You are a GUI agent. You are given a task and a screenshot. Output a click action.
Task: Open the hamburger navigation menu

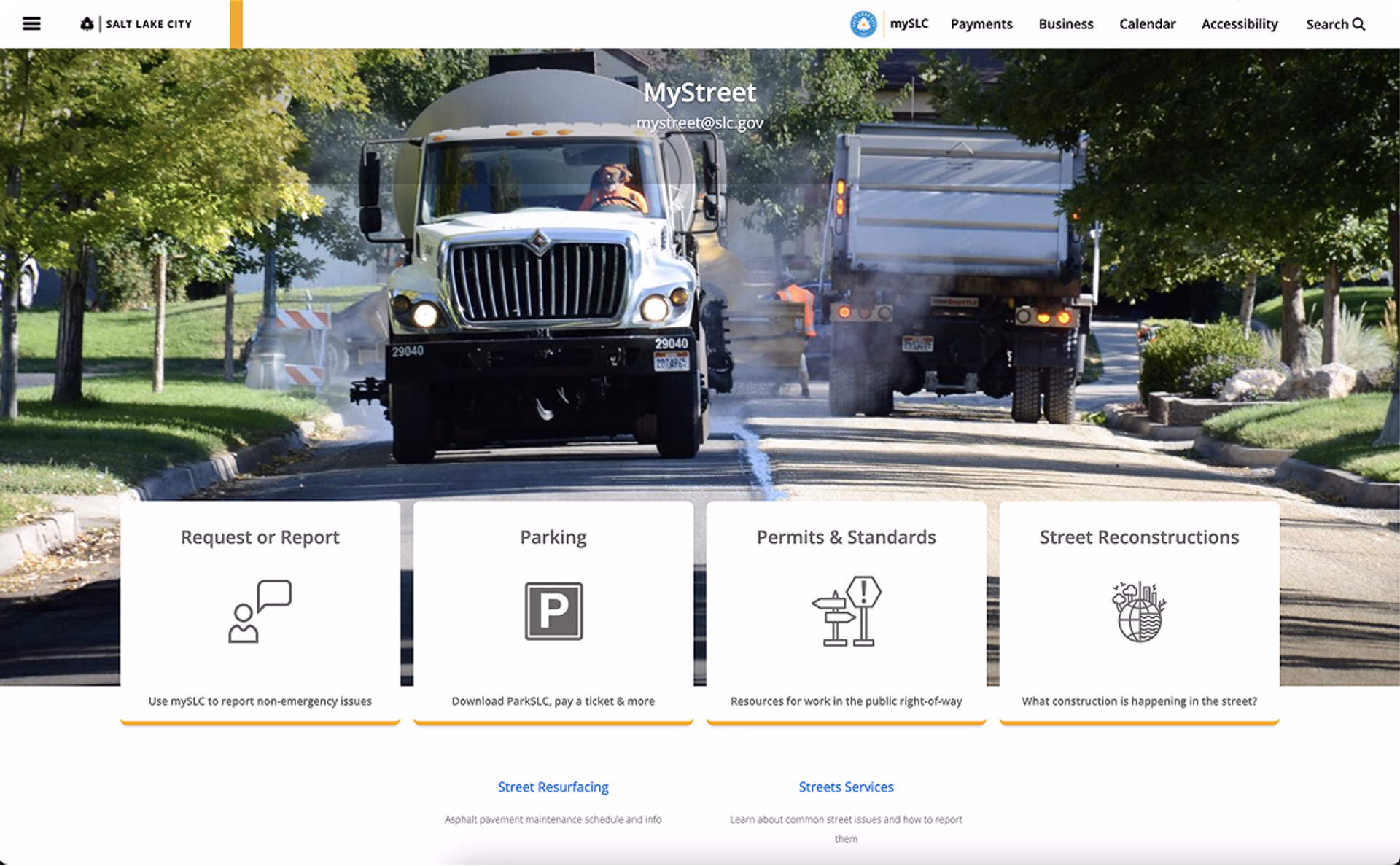click(x=31, y=24)
